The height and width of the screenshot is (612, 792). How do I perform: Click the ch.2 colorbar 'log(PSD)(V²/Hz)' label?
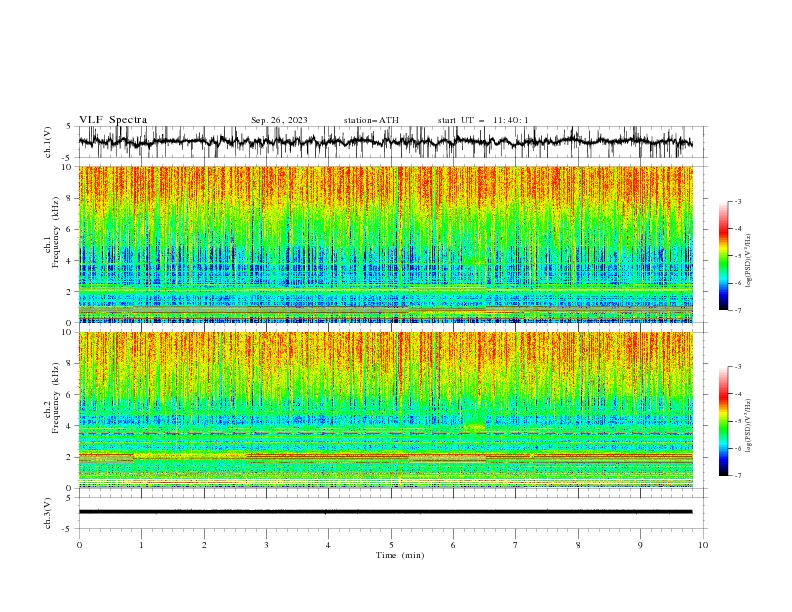(749, 426)
